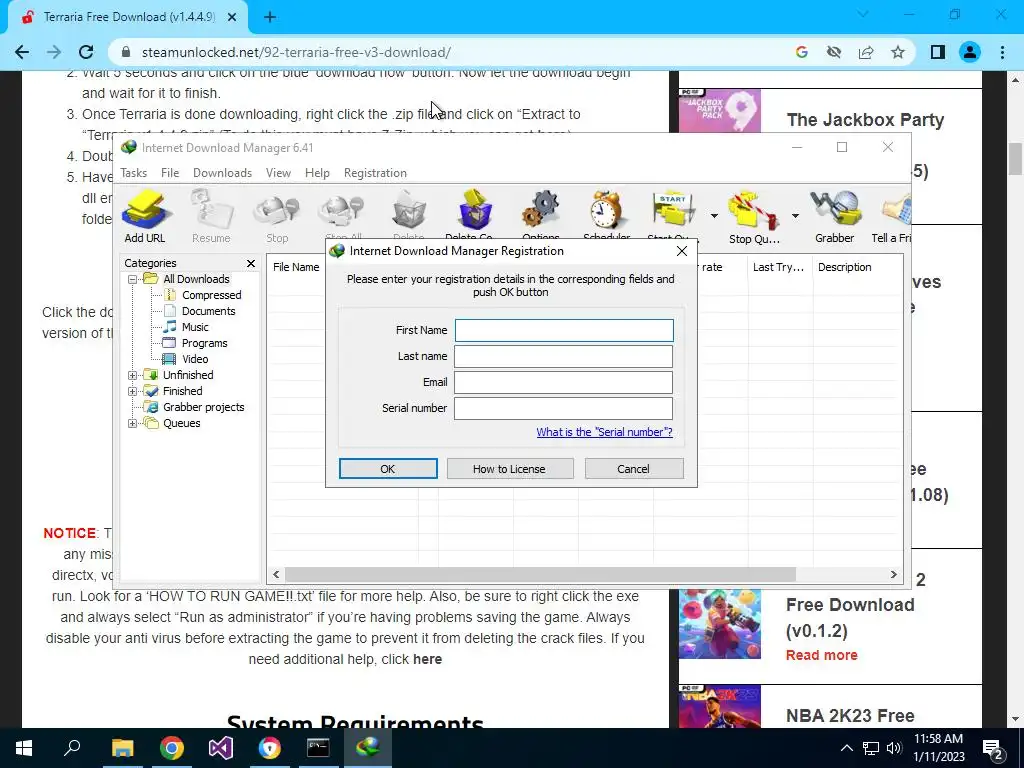Image resolution: width=1024 pixels, height=768 pixels.
Task: Expand the Queues category
Action: (x=133, y=423)
